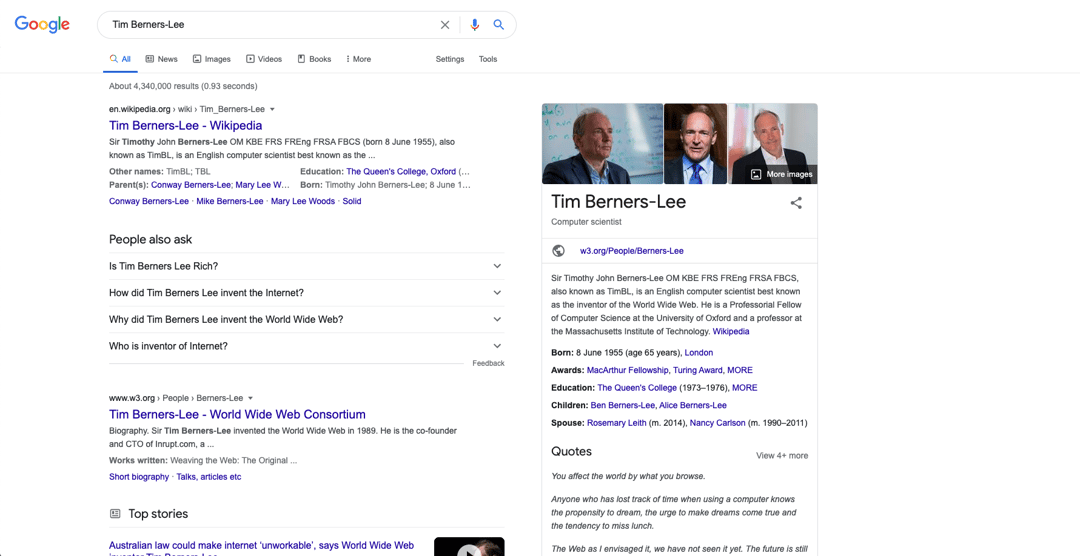Image resolution: width=1080 pixels, height=556 pixels.
Task: Share the Tim Berners-Lee knowledge panel
Action: pos(796,203)
